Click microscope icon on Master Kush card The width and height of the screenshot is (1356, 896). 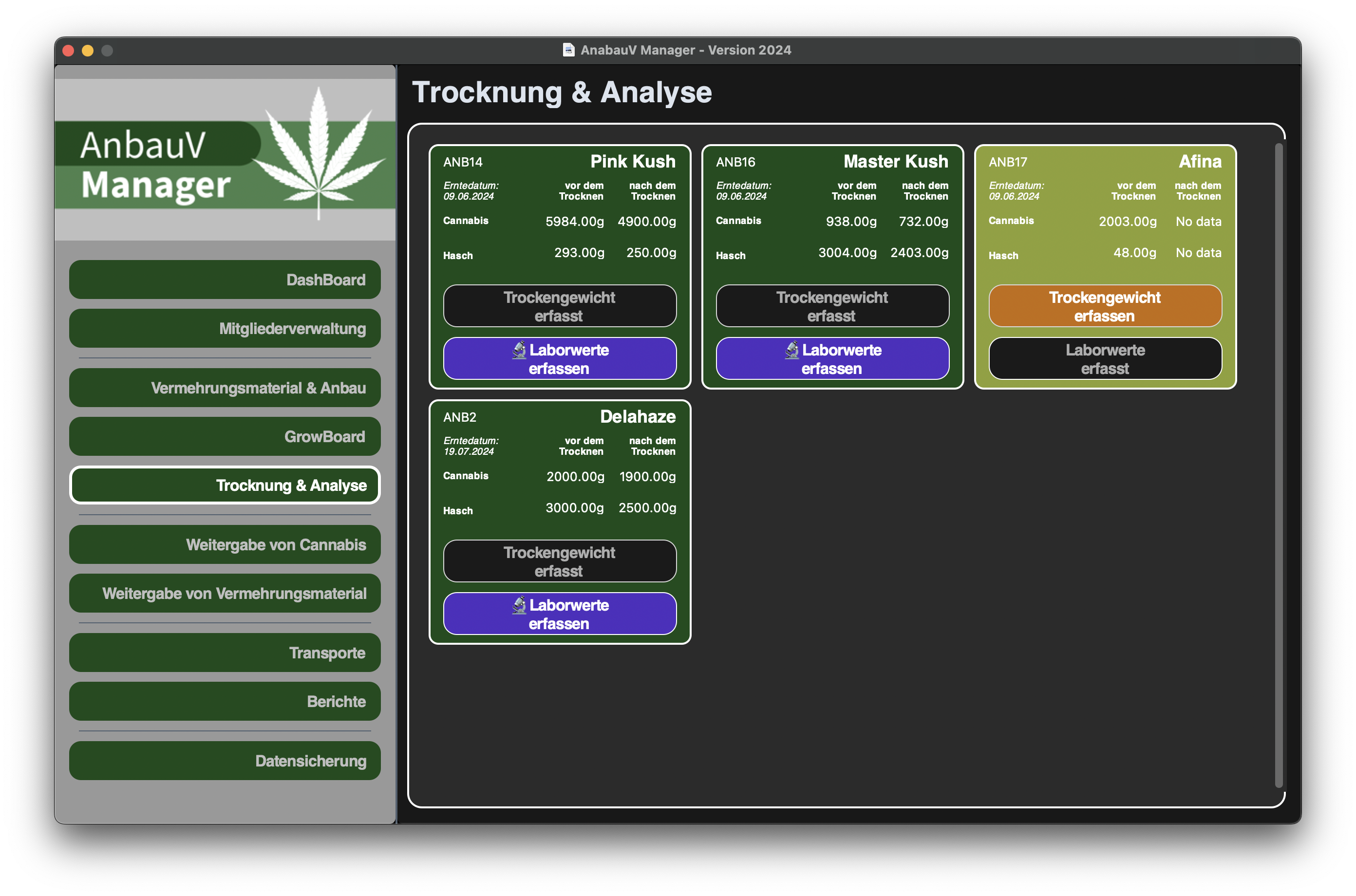791,350
